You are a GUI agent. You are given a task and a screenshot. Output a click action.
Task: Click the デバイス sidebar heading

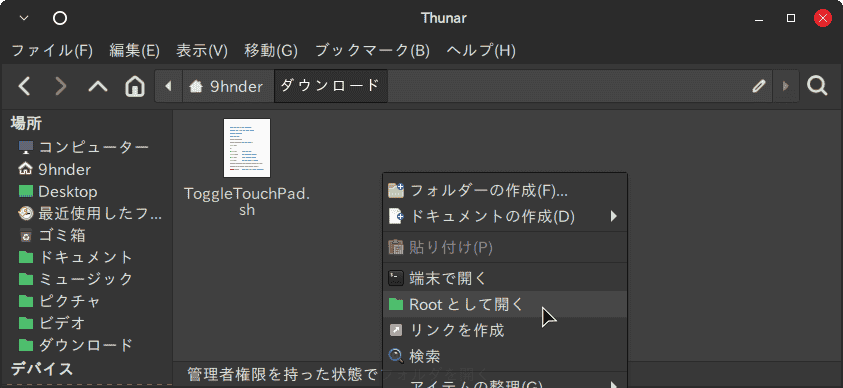pyautogui.click(x=42, y=369)
